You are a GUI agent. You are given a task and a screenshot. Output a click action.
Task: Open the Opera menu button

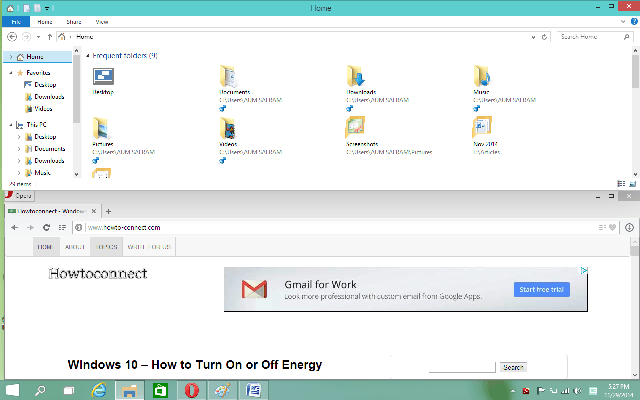[x=19, y=196]
